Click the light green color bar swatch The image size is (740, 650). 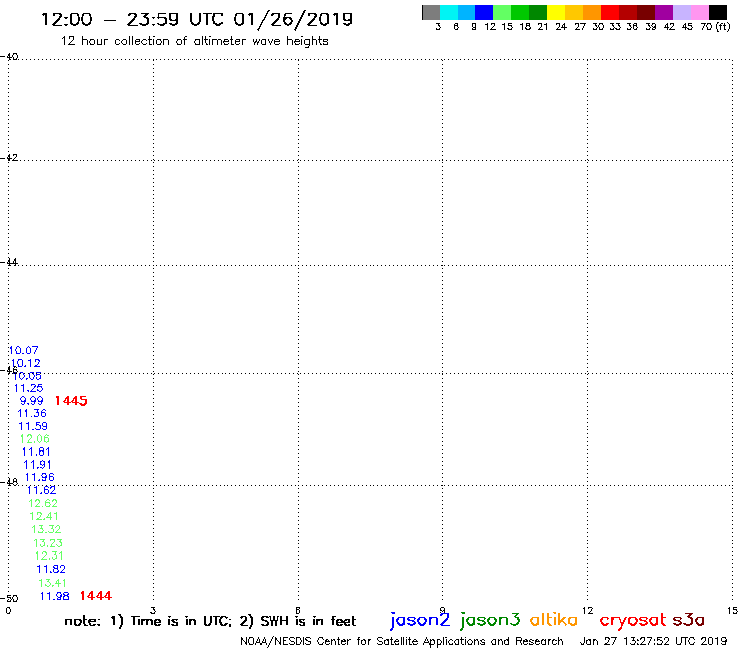[x=502, y=12]
